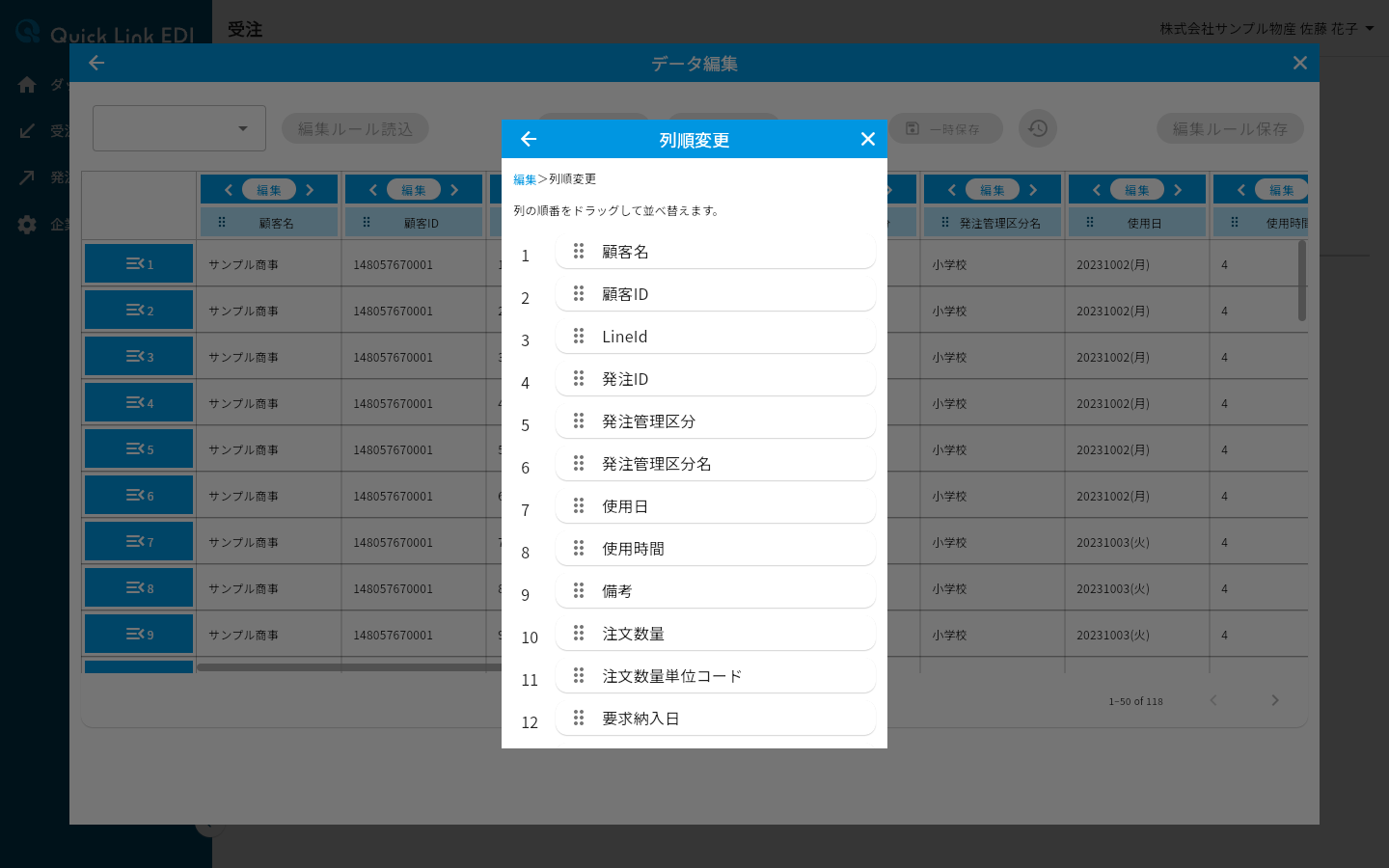Select the LineId text in list

click(625, 337)
